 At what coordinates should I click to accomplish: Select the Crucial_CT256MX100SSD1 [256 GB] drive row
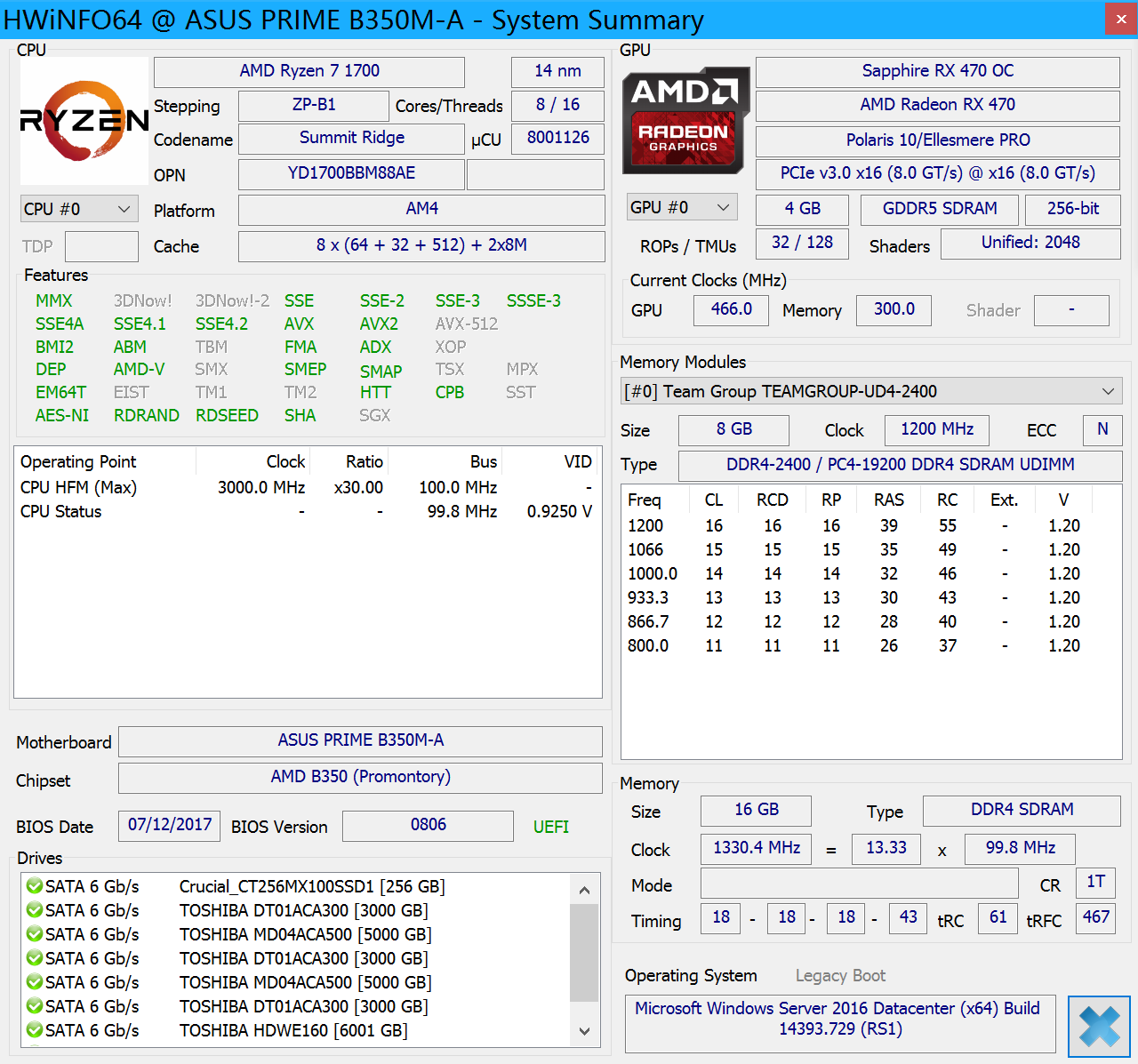tap(294, 886)
